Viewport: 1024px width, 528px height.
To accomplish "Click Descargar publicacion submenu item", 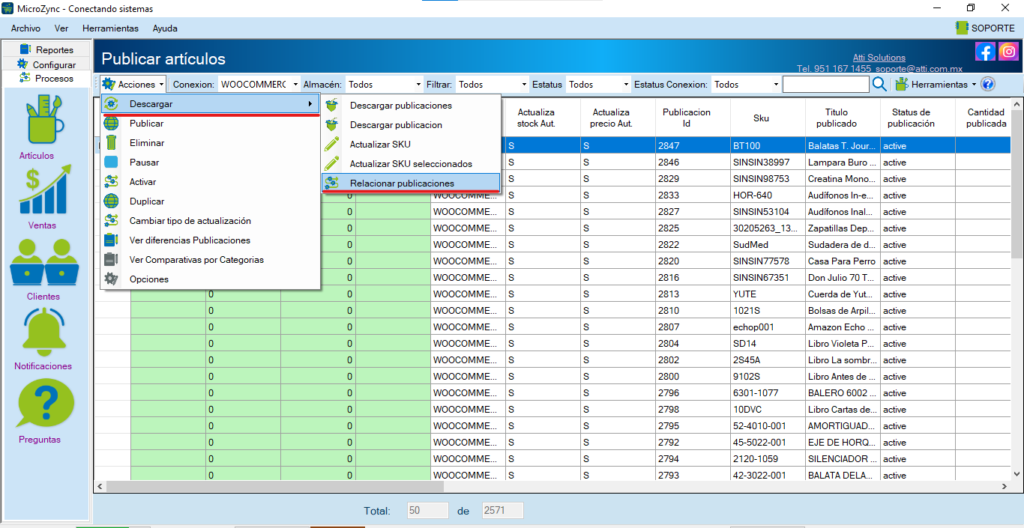I will (411, 125).
